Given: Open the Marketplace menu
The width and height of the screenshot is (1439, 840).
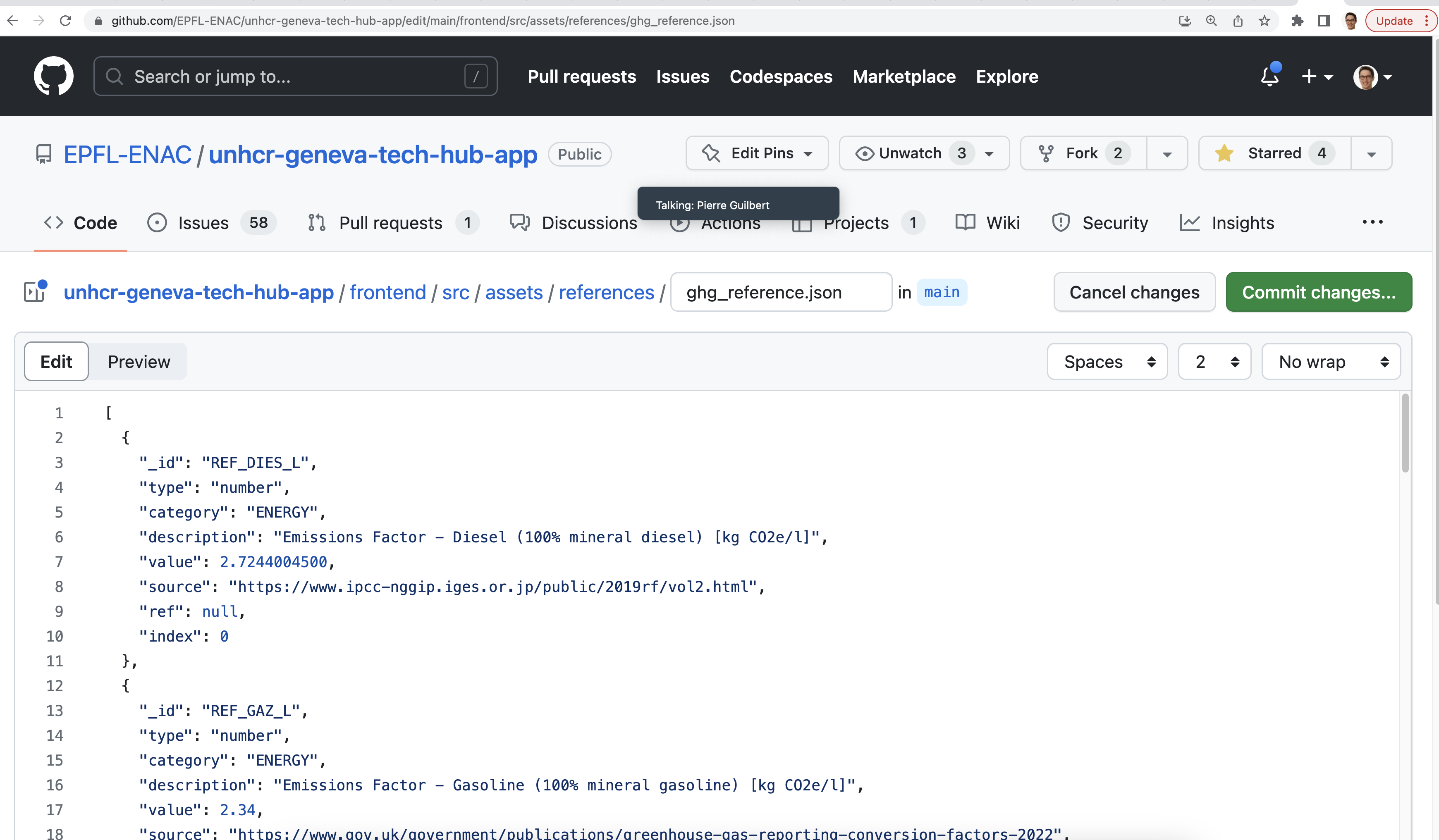Looking at the screenshot, I should click(904, 76).
